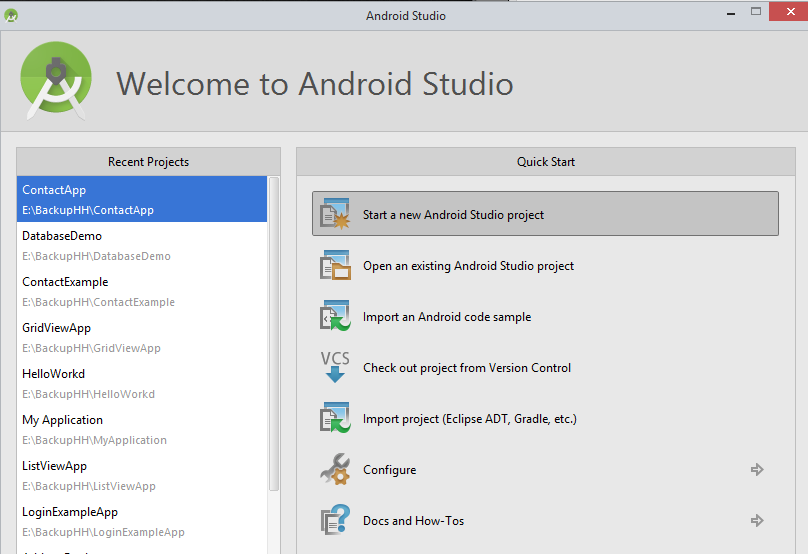Click the import Eclipse/Gradle project icon

[x=335, y=418]
